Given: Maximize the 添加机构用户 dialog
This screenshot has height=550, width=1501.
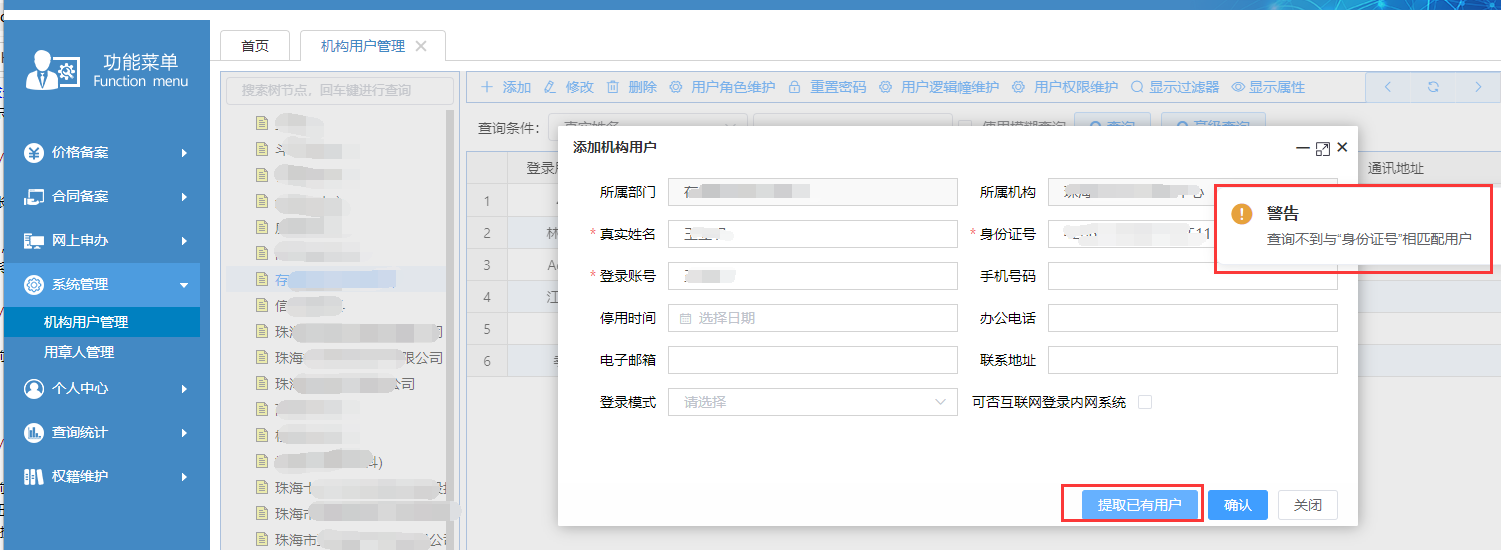Looking at the screenshot, I should click(1322, 148).
